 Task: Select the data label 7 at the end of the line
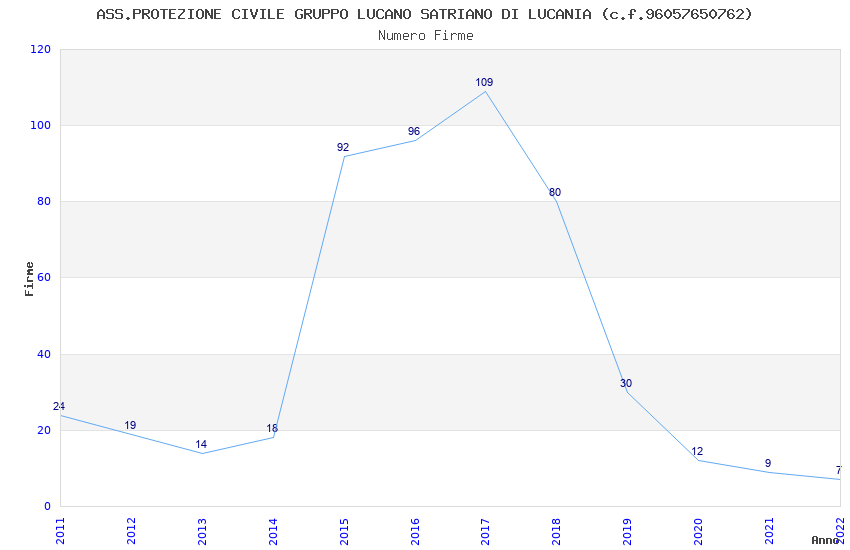point(839,470)
